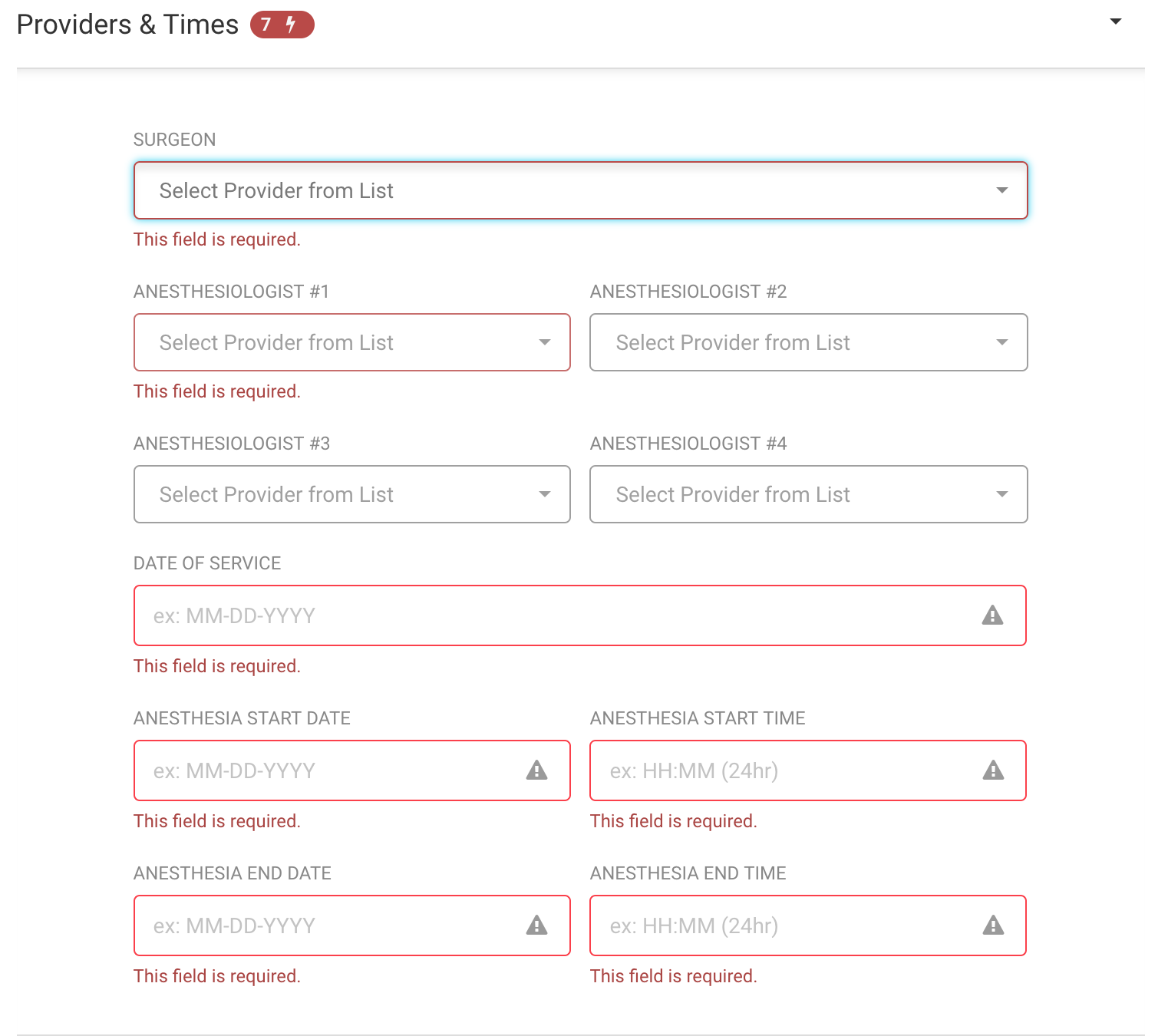Collapse the Providers & Times section arrow
This screenshot has height=1036, width=1168.
click(1116, 22)
